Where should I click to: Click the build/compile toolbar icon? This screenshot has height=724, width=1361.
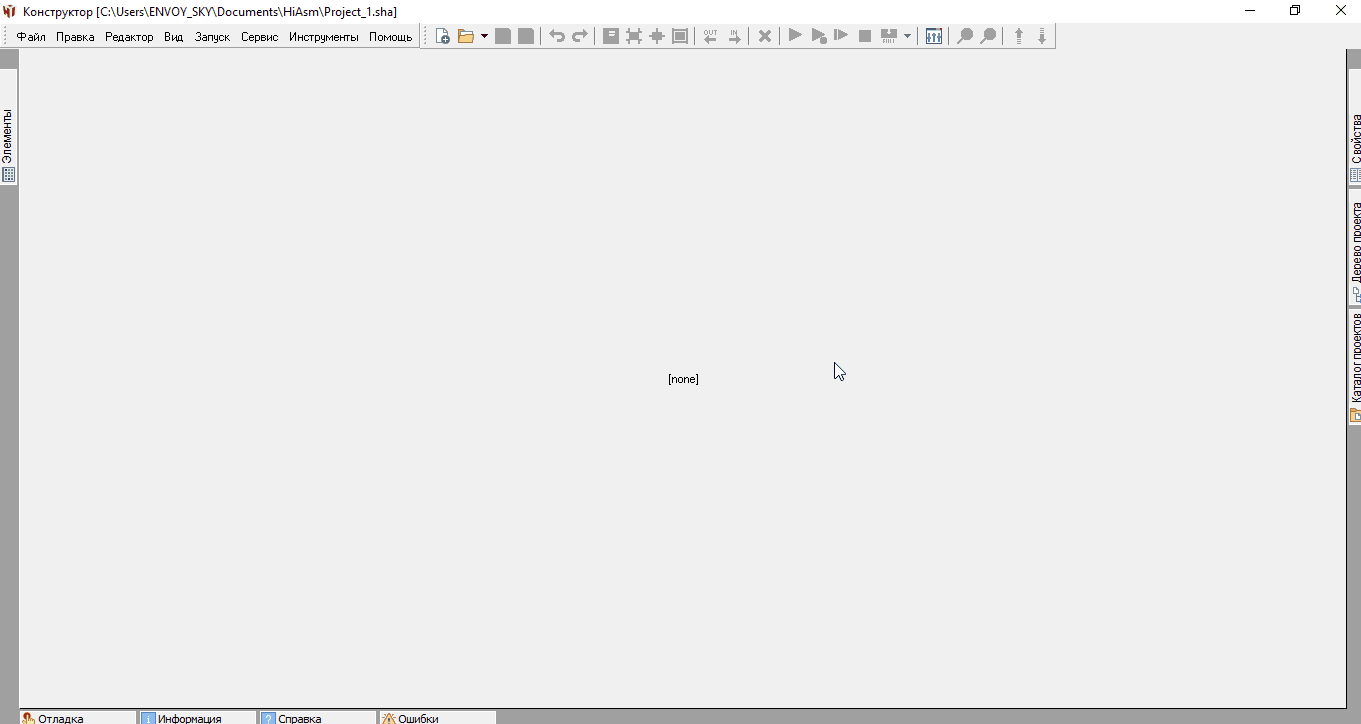(888, 36)
